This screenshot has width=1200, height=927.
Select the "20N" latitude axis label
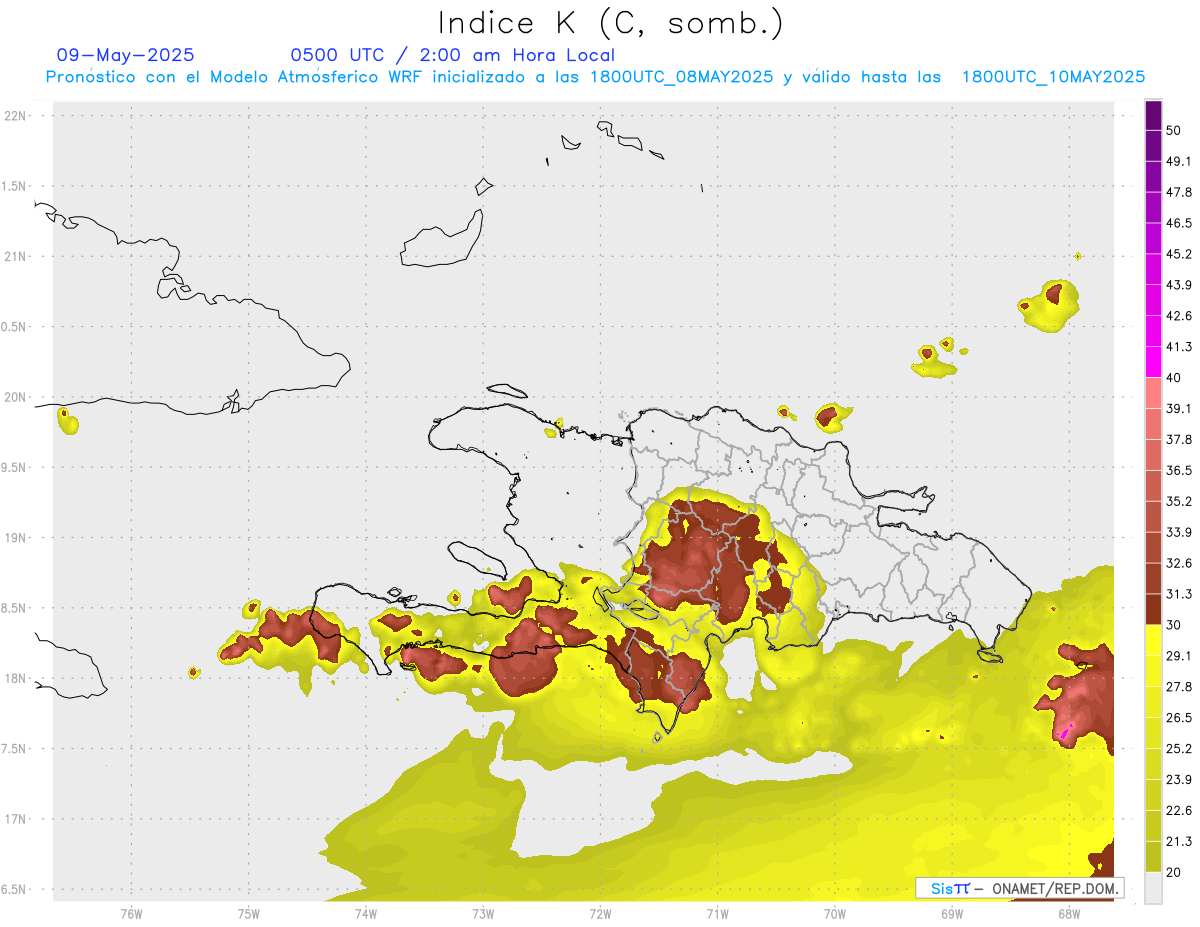click(17, 398)
